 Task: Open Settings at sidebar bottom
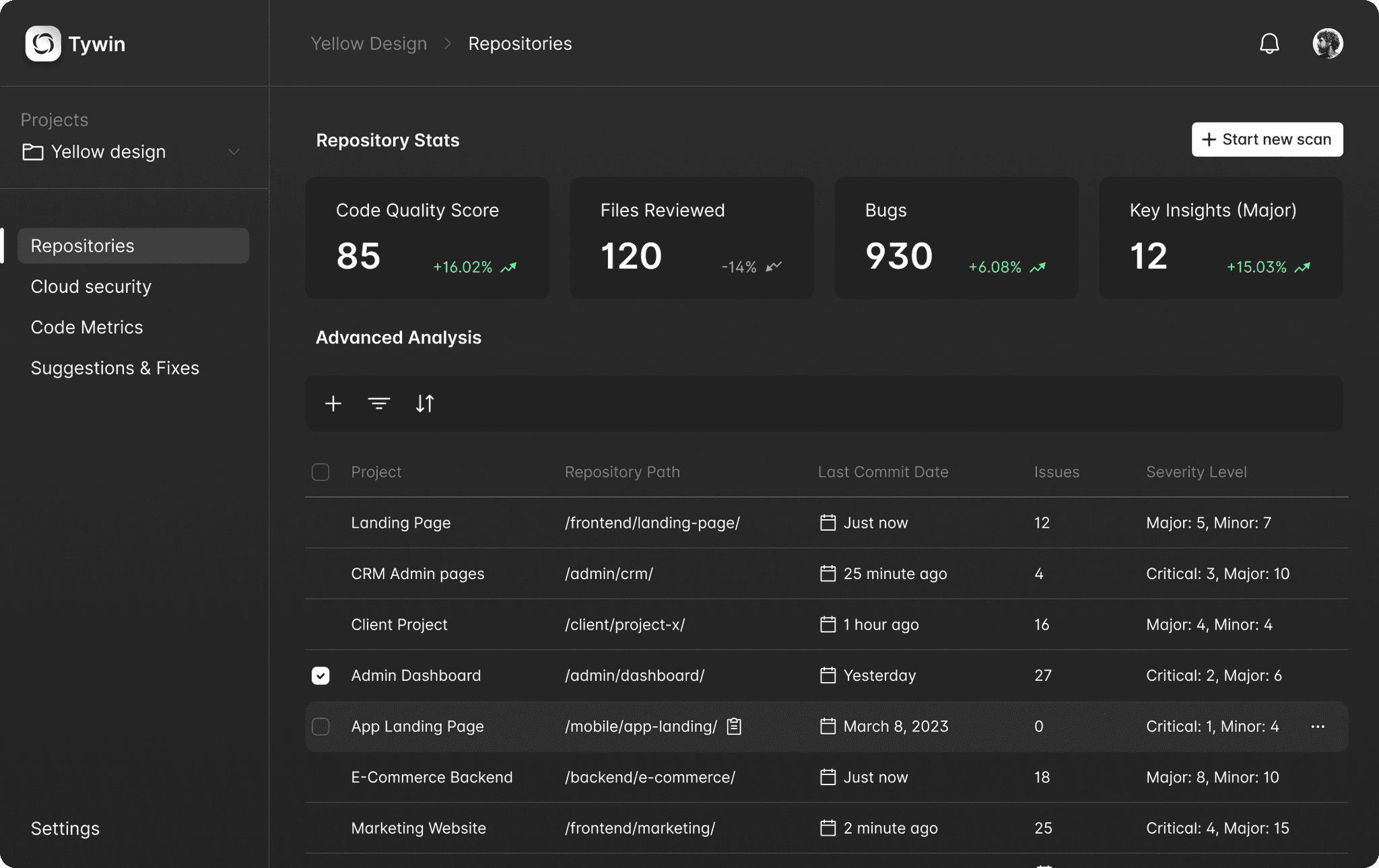65,828
